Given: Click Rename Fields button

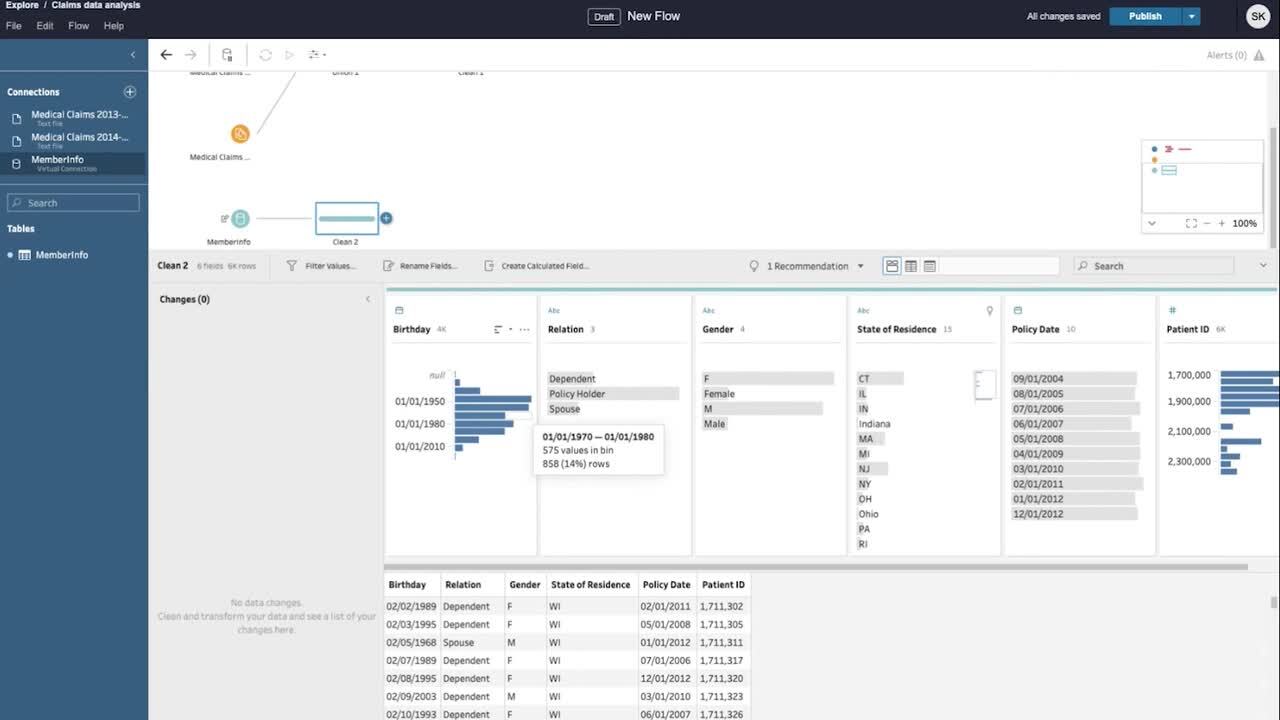Looking at the screenshot, I should [420, 266].
